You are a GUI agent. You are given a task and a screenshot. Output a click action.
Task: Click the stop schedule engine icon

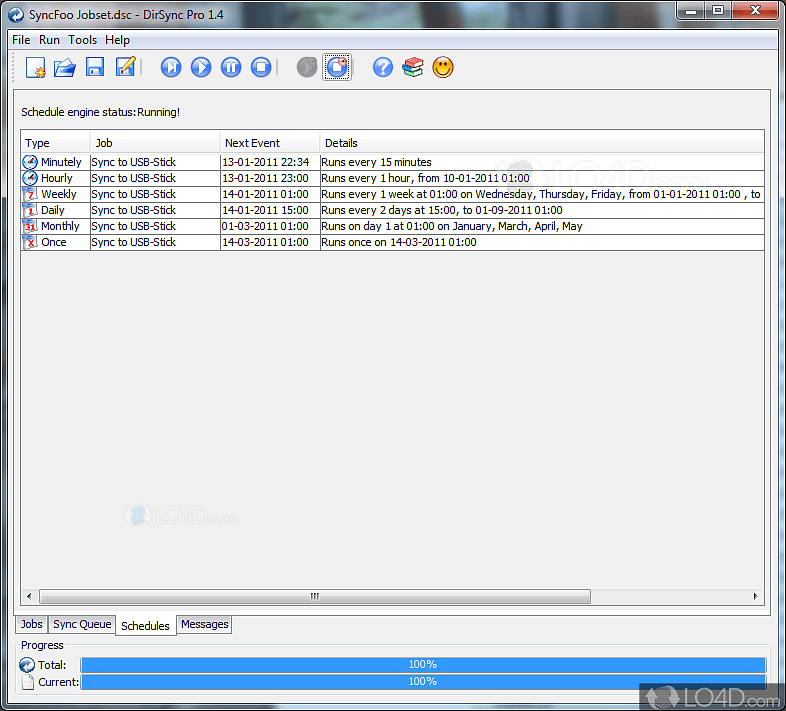337,67
